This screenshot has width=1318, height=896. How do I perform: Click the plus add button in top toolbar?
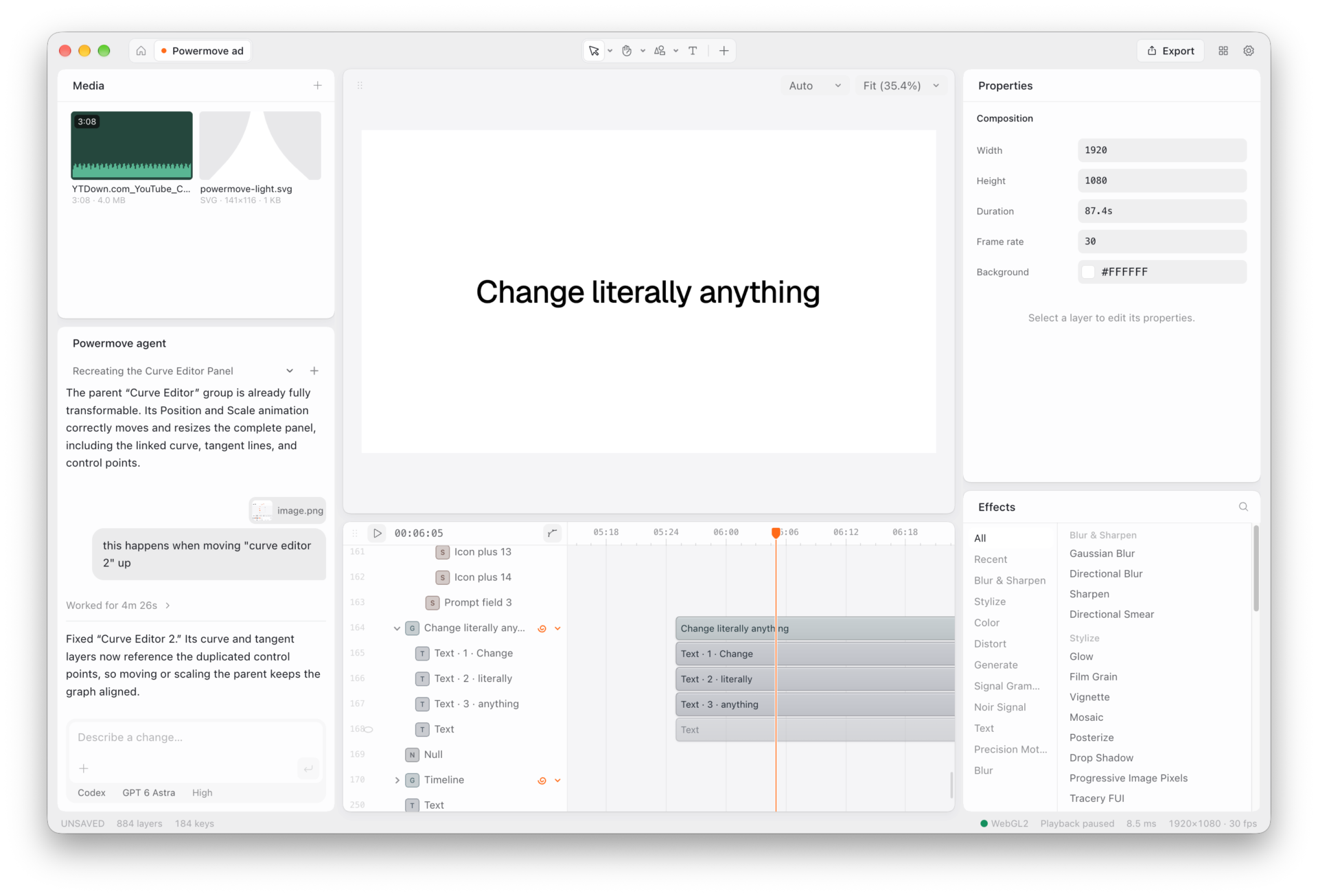tap(724, 51)
